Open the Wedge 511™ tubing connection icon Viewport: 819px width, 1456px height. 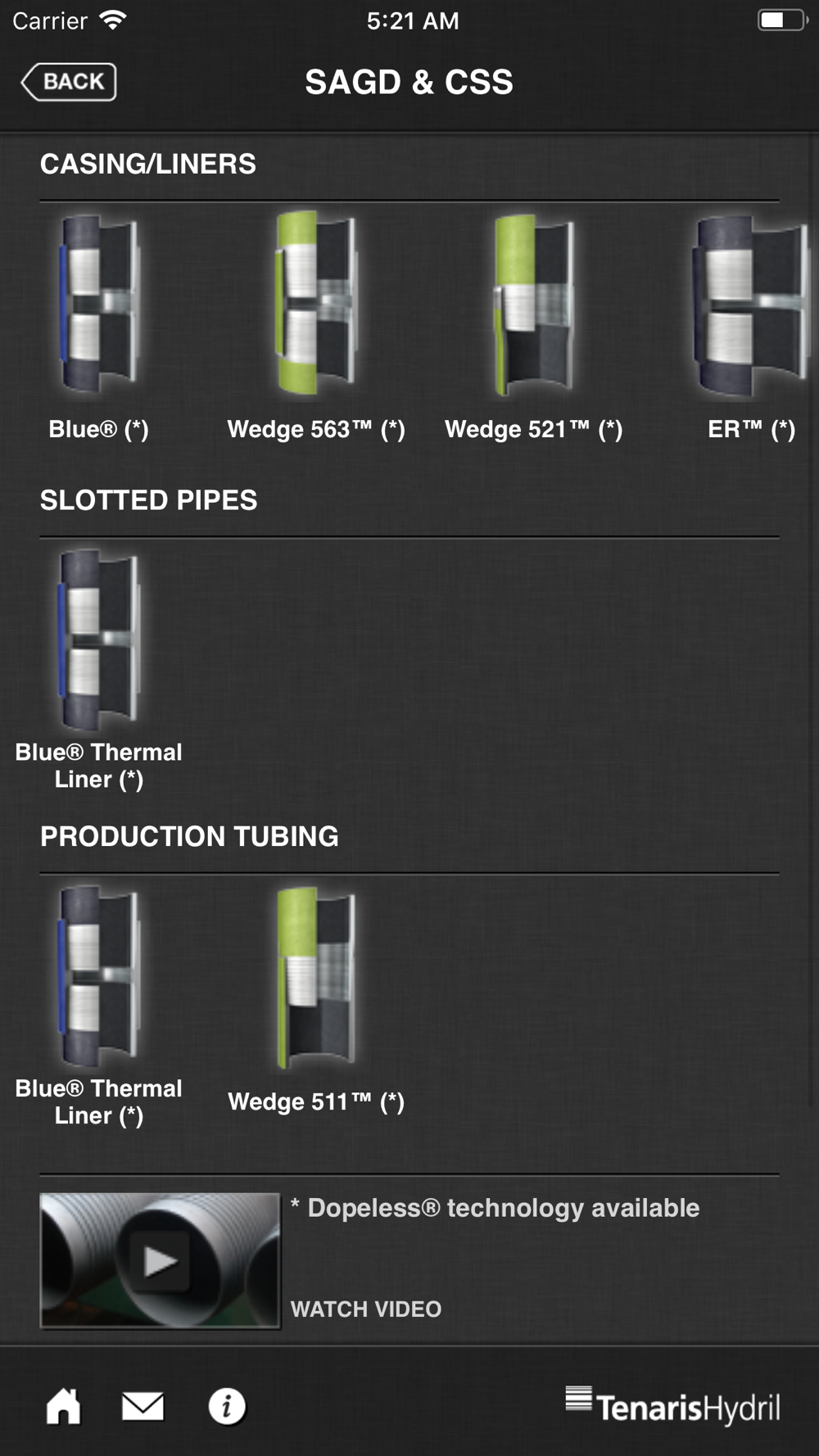(x=316, y=977)
